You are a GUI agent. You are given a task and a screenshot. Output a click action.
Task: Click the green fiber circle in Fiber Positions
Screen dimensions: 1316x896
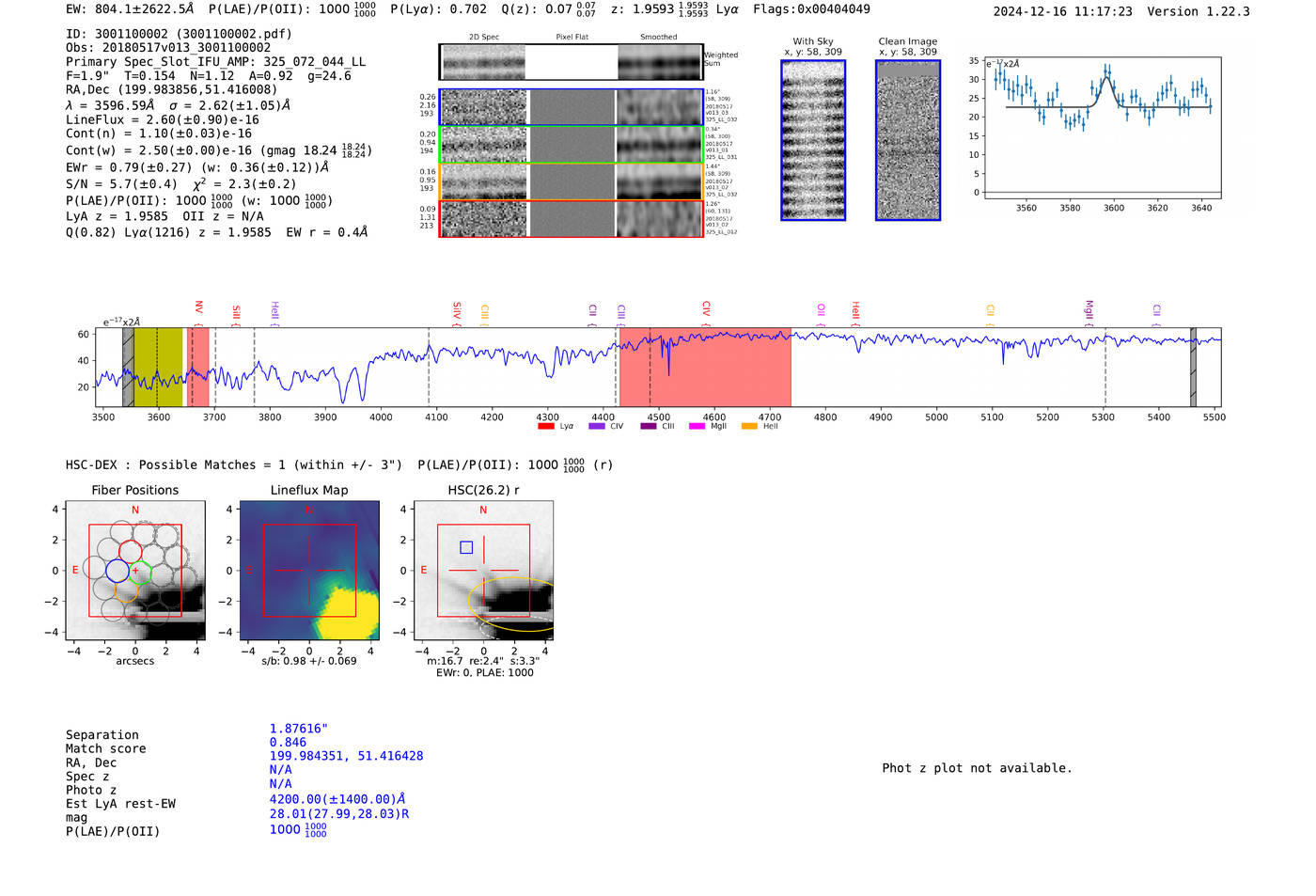[x=140, y=572]
